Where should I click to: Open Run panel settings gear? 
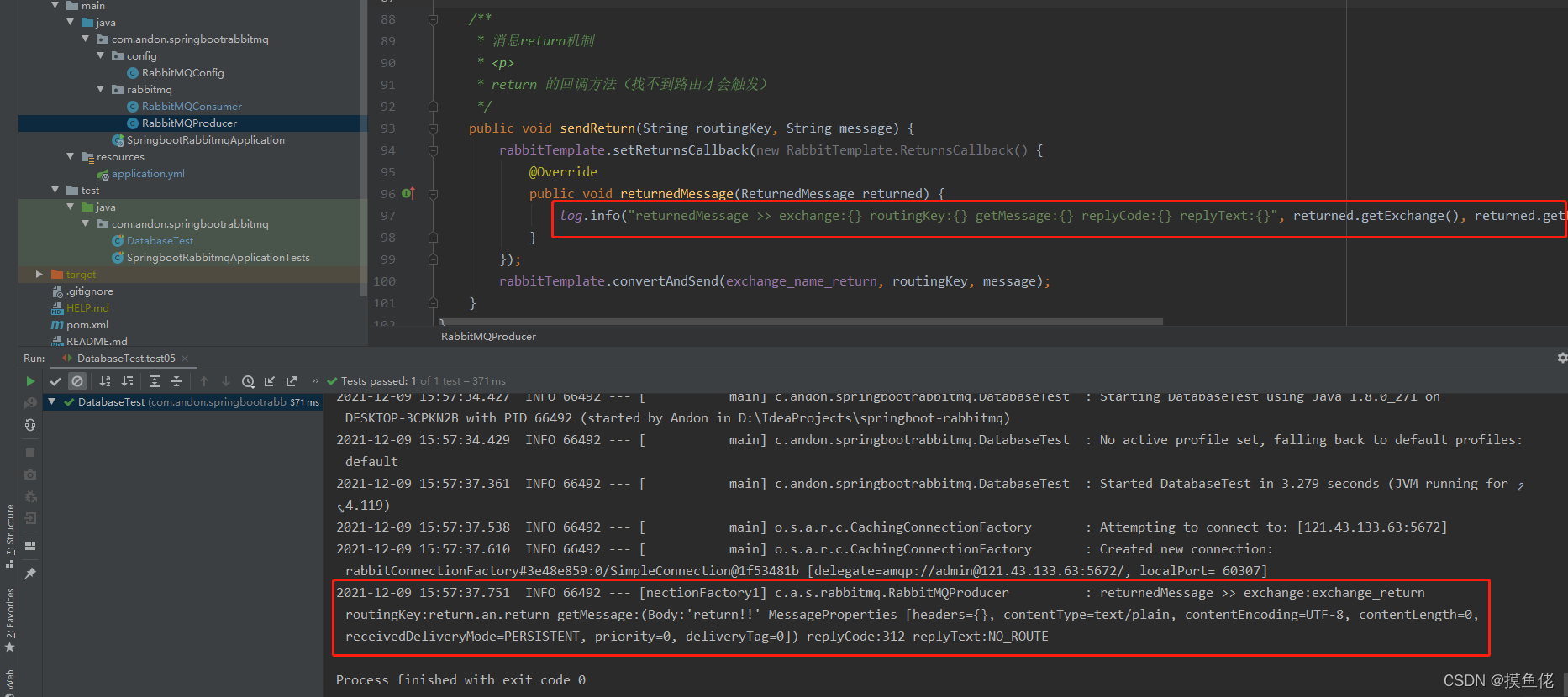[x=1561, y=358]
